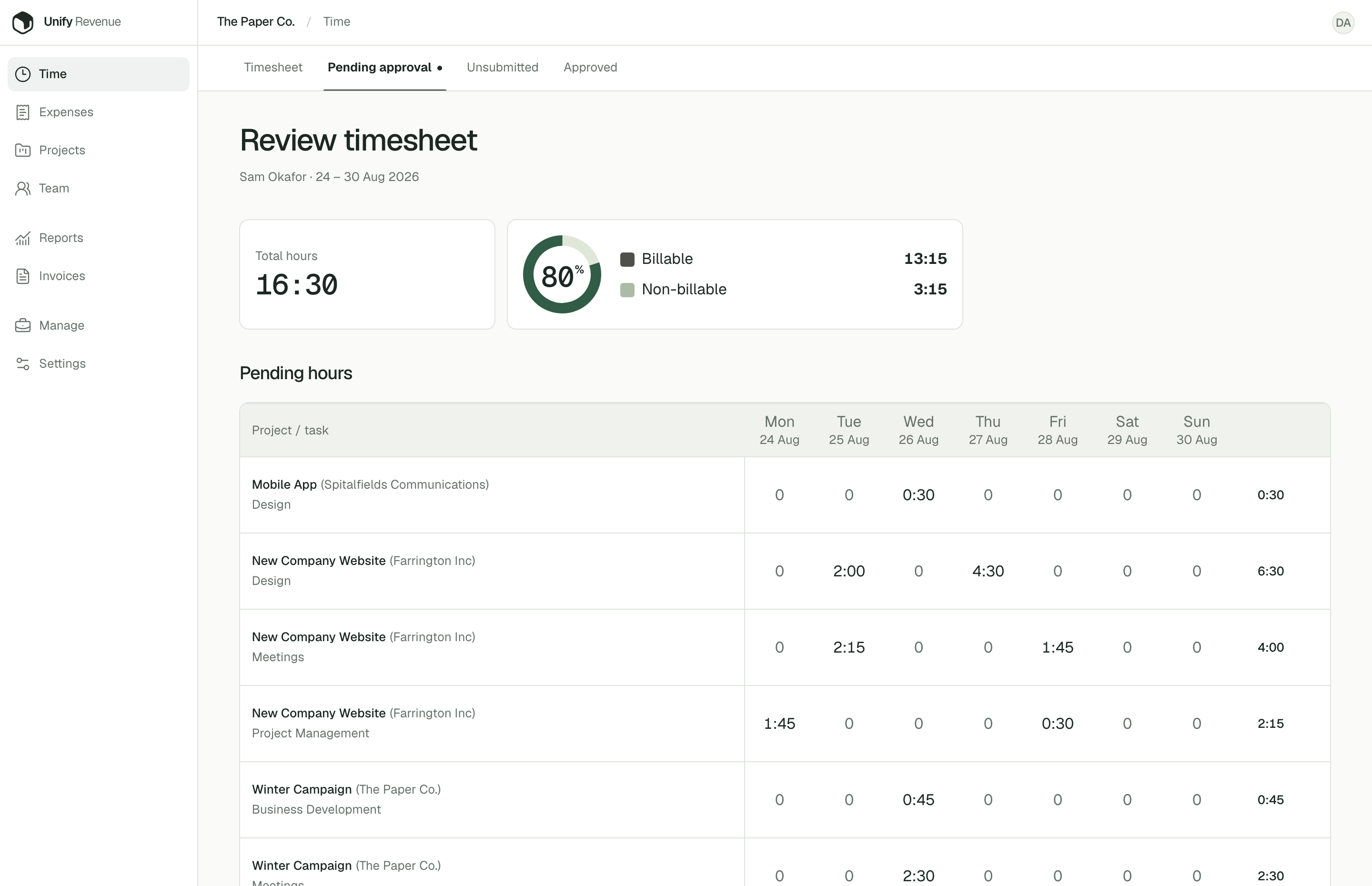Click the dark Billable legend swatch
1372x886 pixels.
[627, 260]
